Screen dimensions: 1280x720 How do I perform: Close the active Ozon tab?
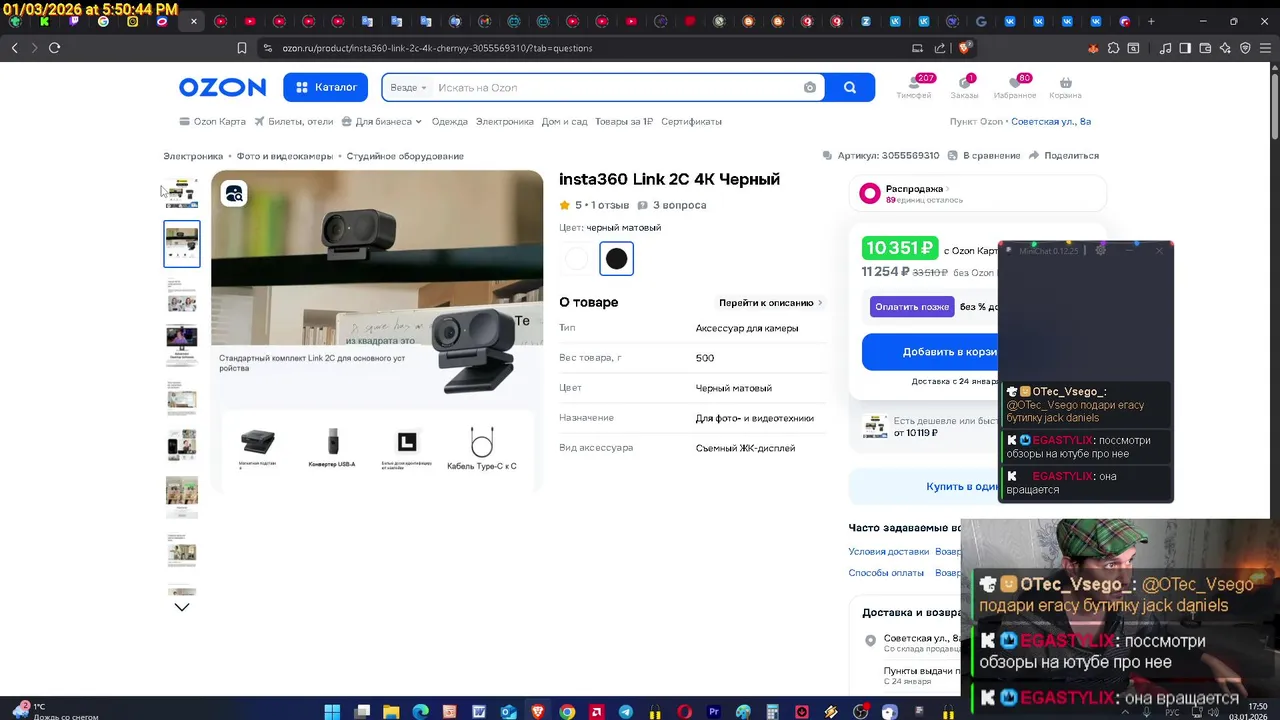click(x=193, y=21)
